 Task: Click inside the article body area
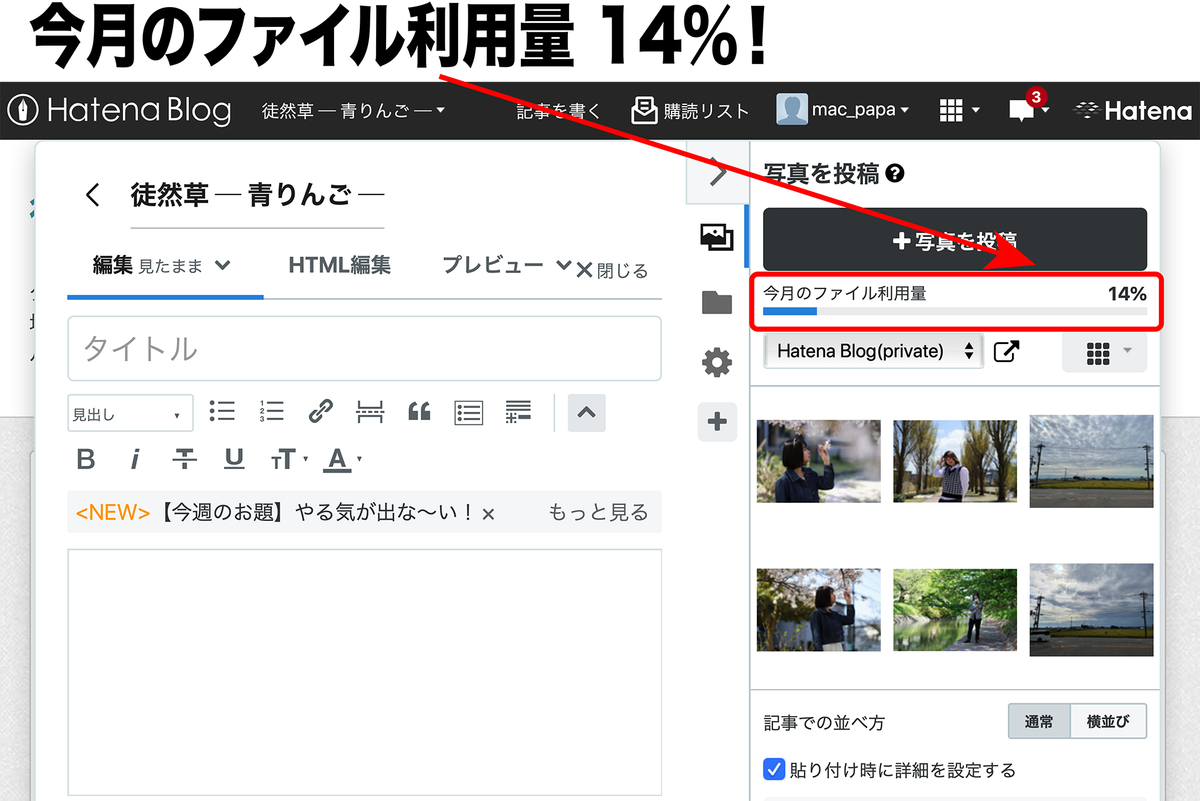coord(364,671)
